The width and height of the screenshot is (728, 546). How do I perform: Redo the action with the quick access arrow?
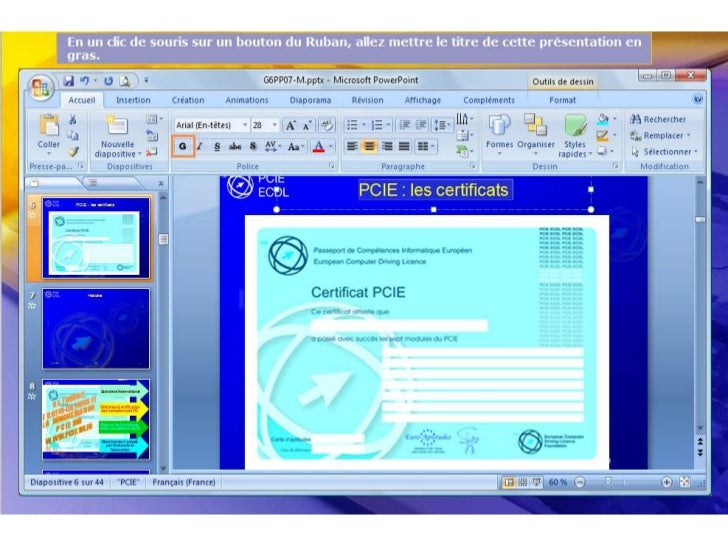(x=108, y=81)
